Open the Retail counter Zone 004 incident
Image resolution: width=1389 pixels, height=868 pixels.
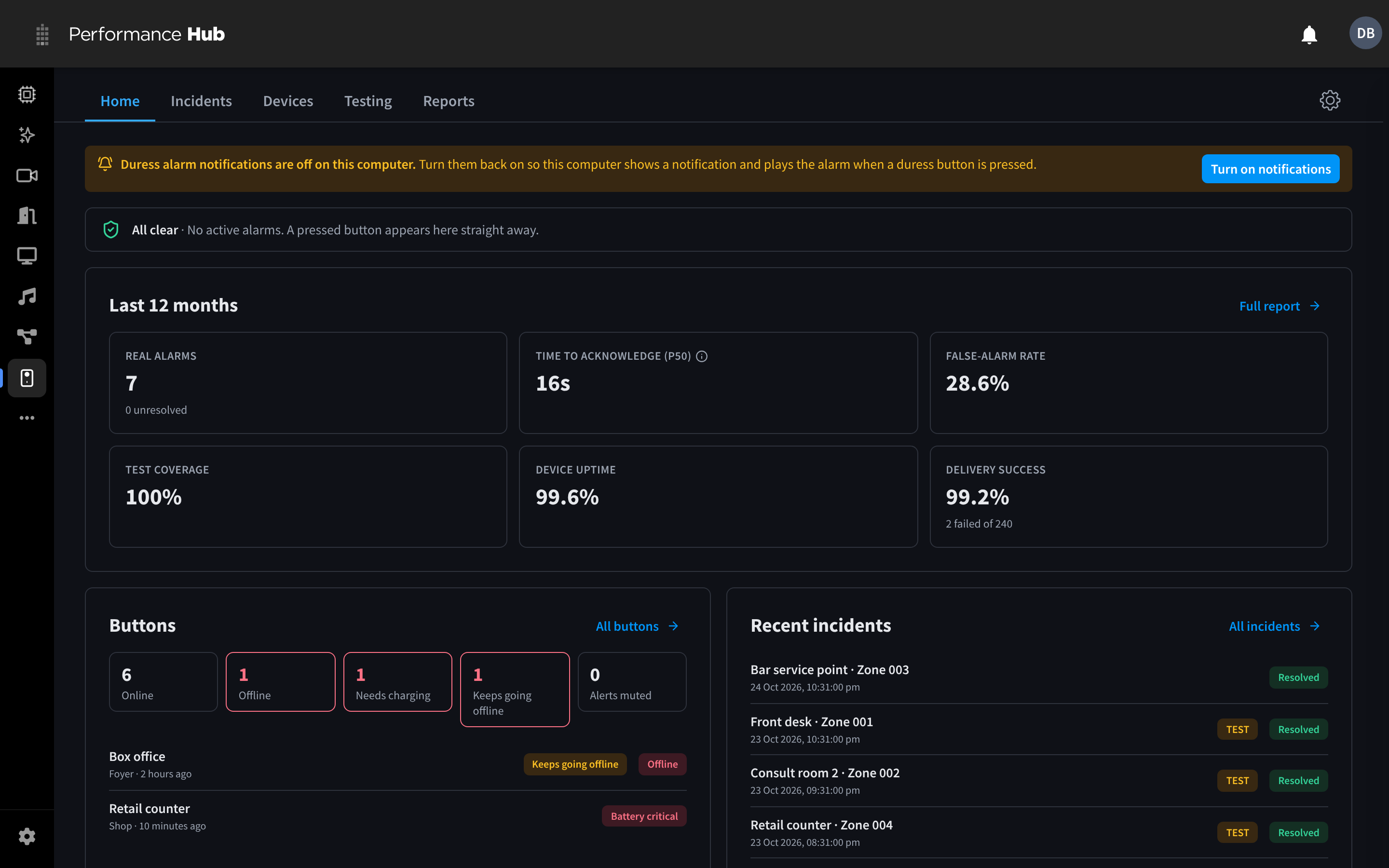[1039, 833]
